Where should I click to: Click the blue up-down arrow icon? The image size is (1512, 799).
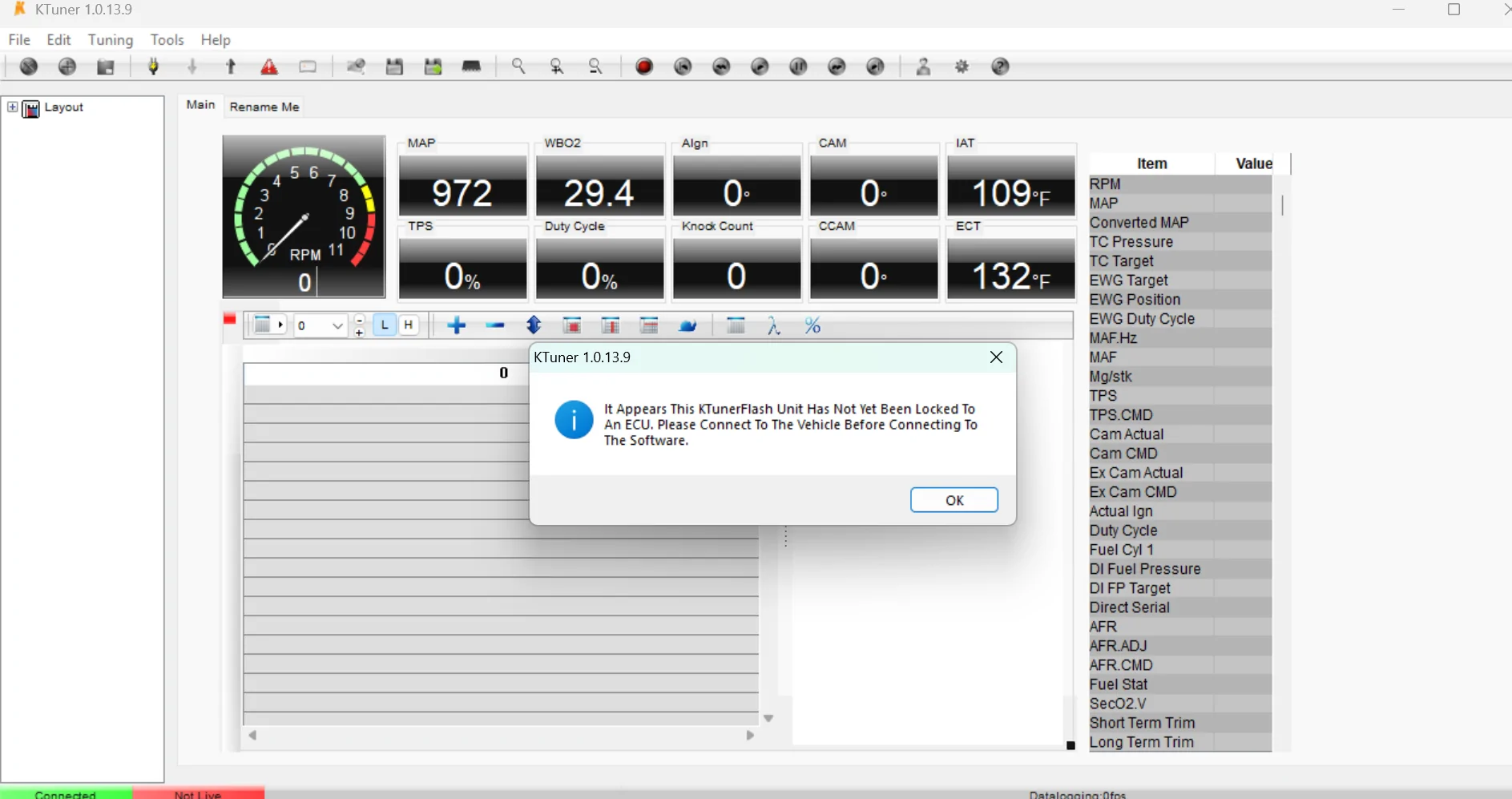point(534,325)
